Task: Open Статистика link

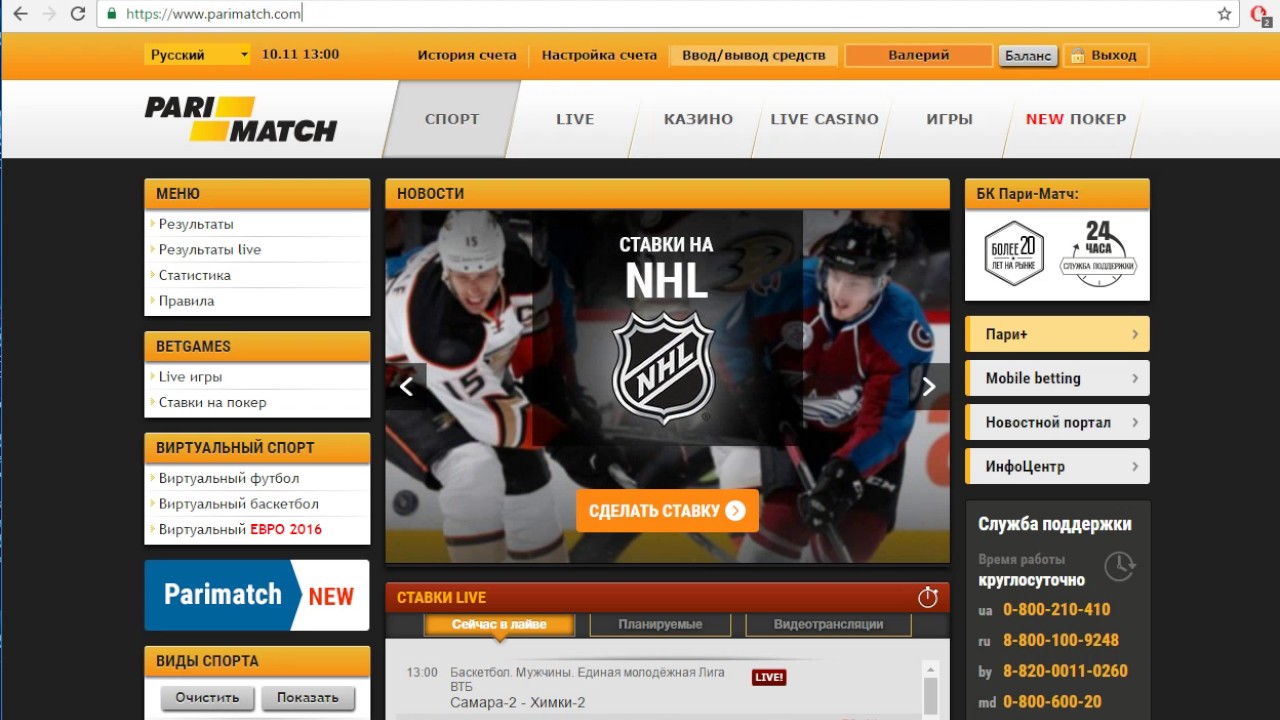Action: click(195, 275)
